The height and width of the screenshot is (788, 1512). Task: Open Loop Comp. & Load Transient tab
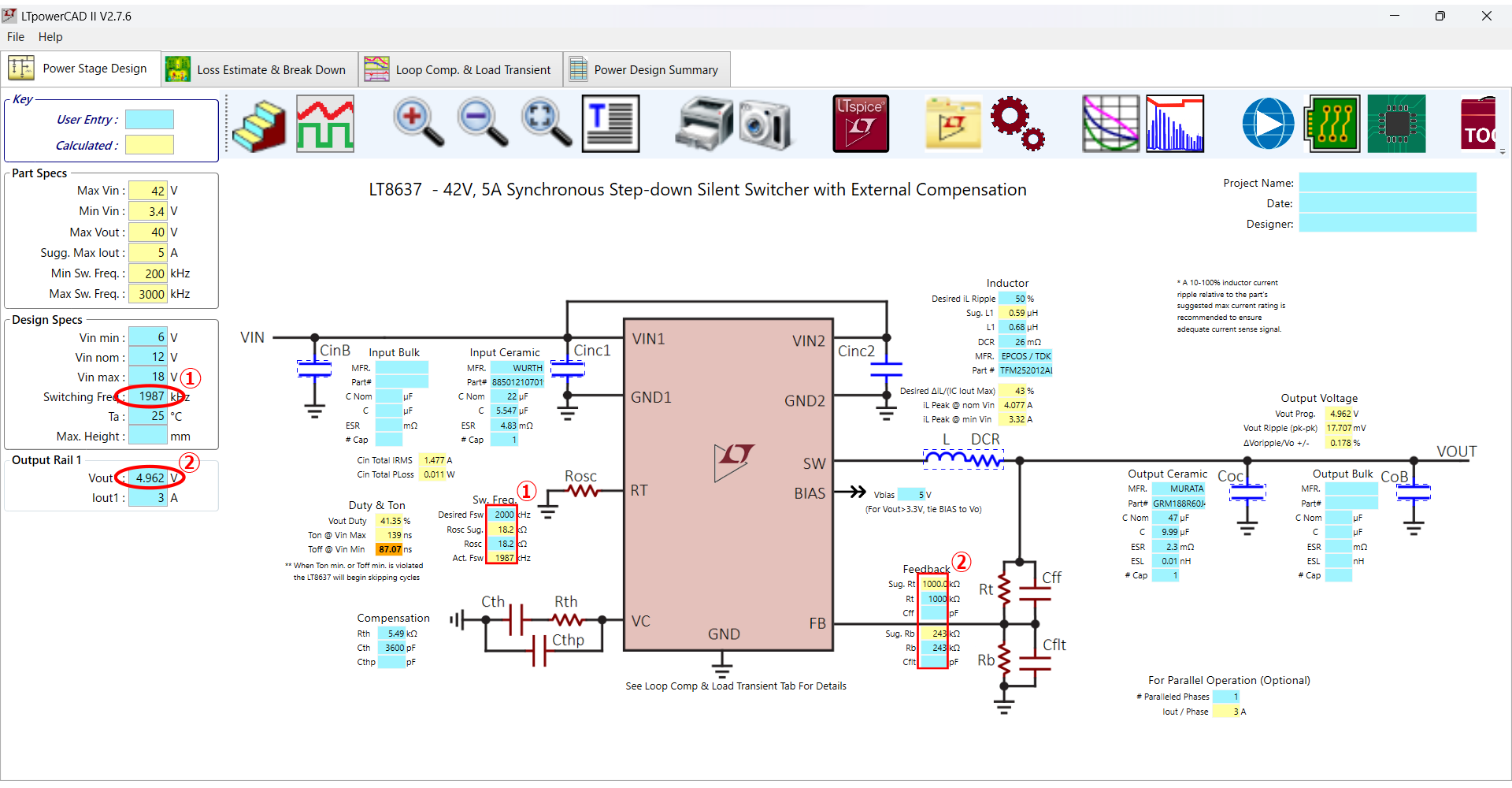[461, 70]
